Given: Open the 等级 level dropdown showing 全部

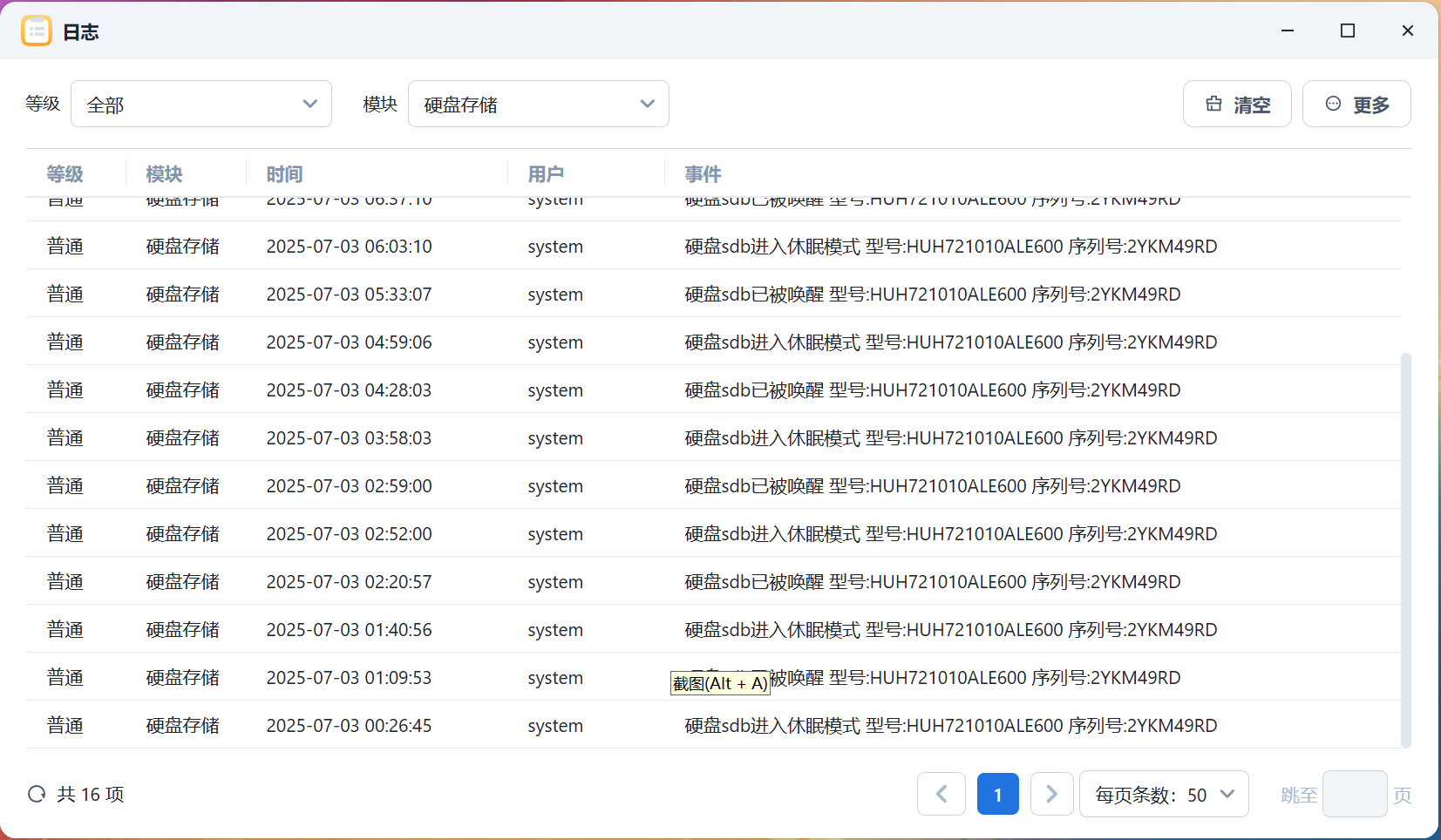Looking at the screenshot, I should point(201,104).
